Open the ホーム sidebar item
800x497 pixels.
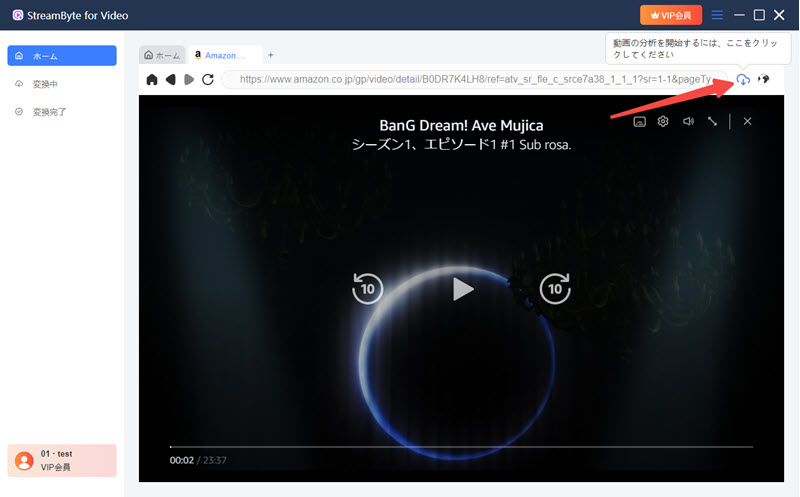pyautogui.click(x=62, y=56)
